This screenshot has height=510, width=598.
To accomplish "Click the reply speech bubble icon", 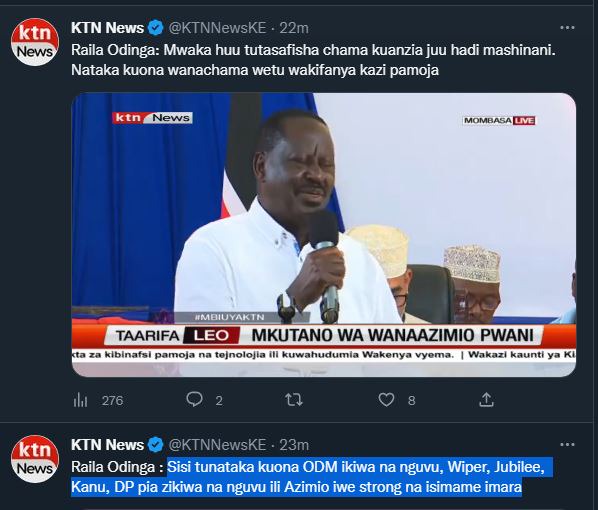I will point(195,400).
